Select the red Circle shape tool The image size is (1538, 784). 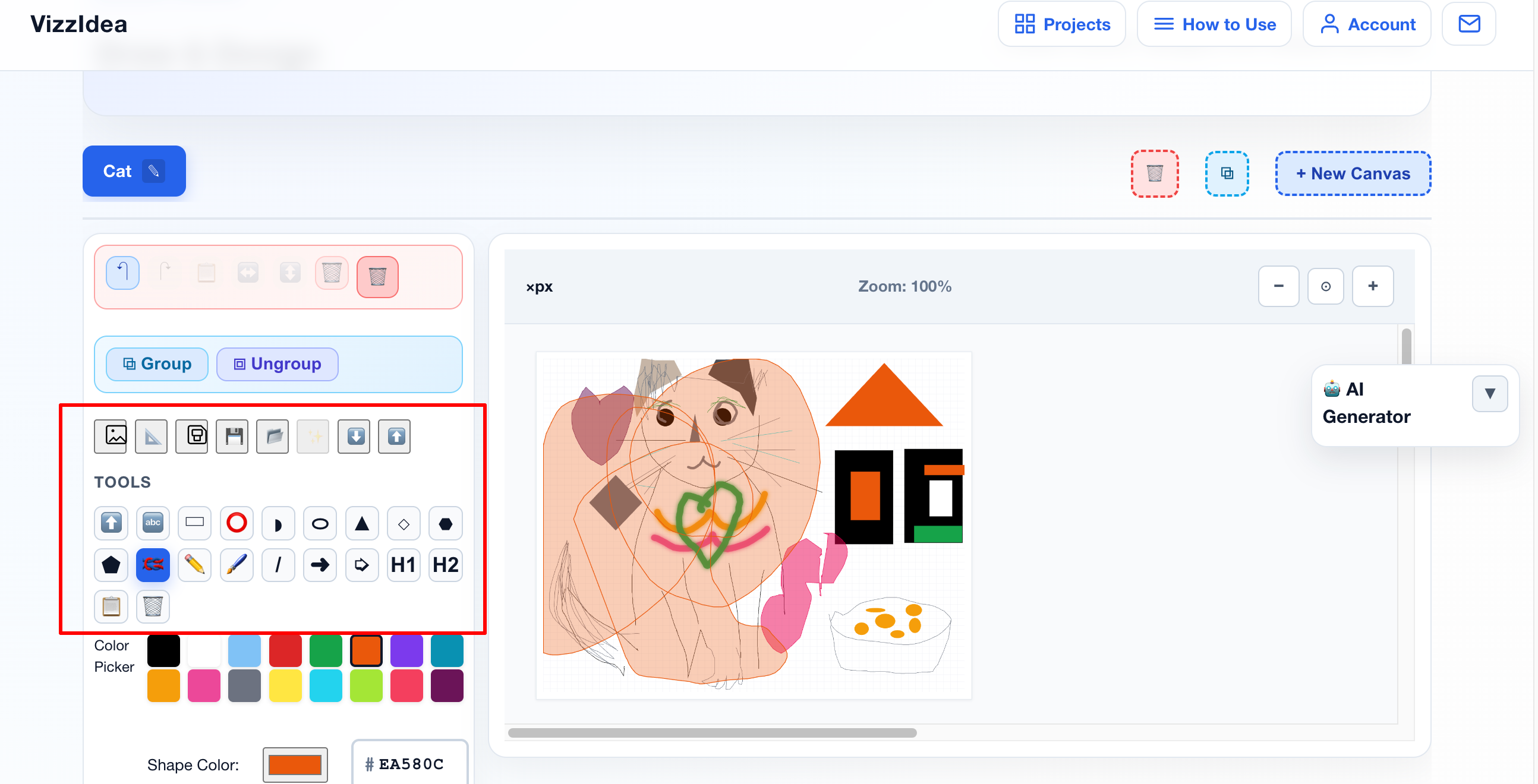[x=236, y=523]
